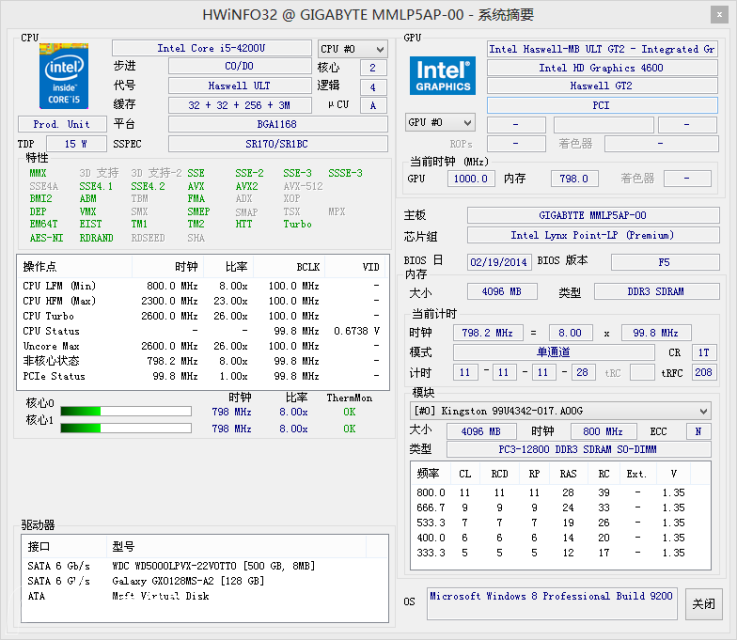
Task: Click the Intel Core i5-4200U name field
Action: [211, 48]
